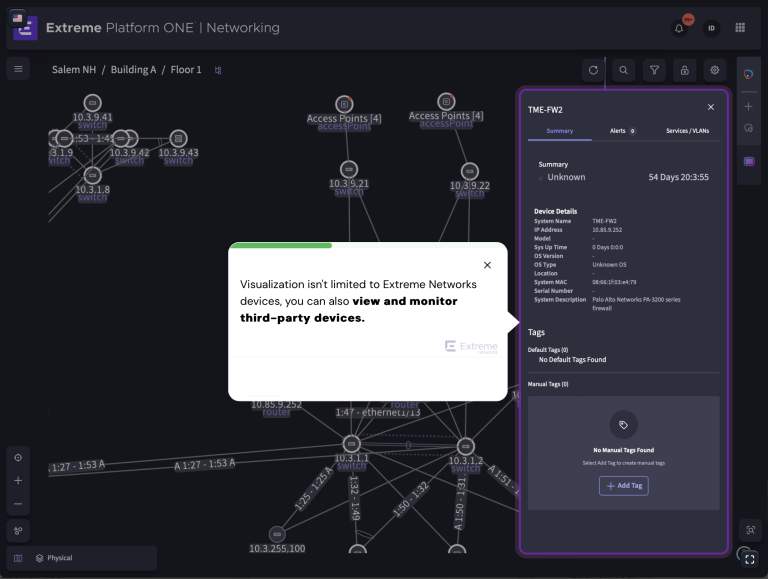768x579 pixels.
Task: Open the layout options icon
Action: [18, 531]
